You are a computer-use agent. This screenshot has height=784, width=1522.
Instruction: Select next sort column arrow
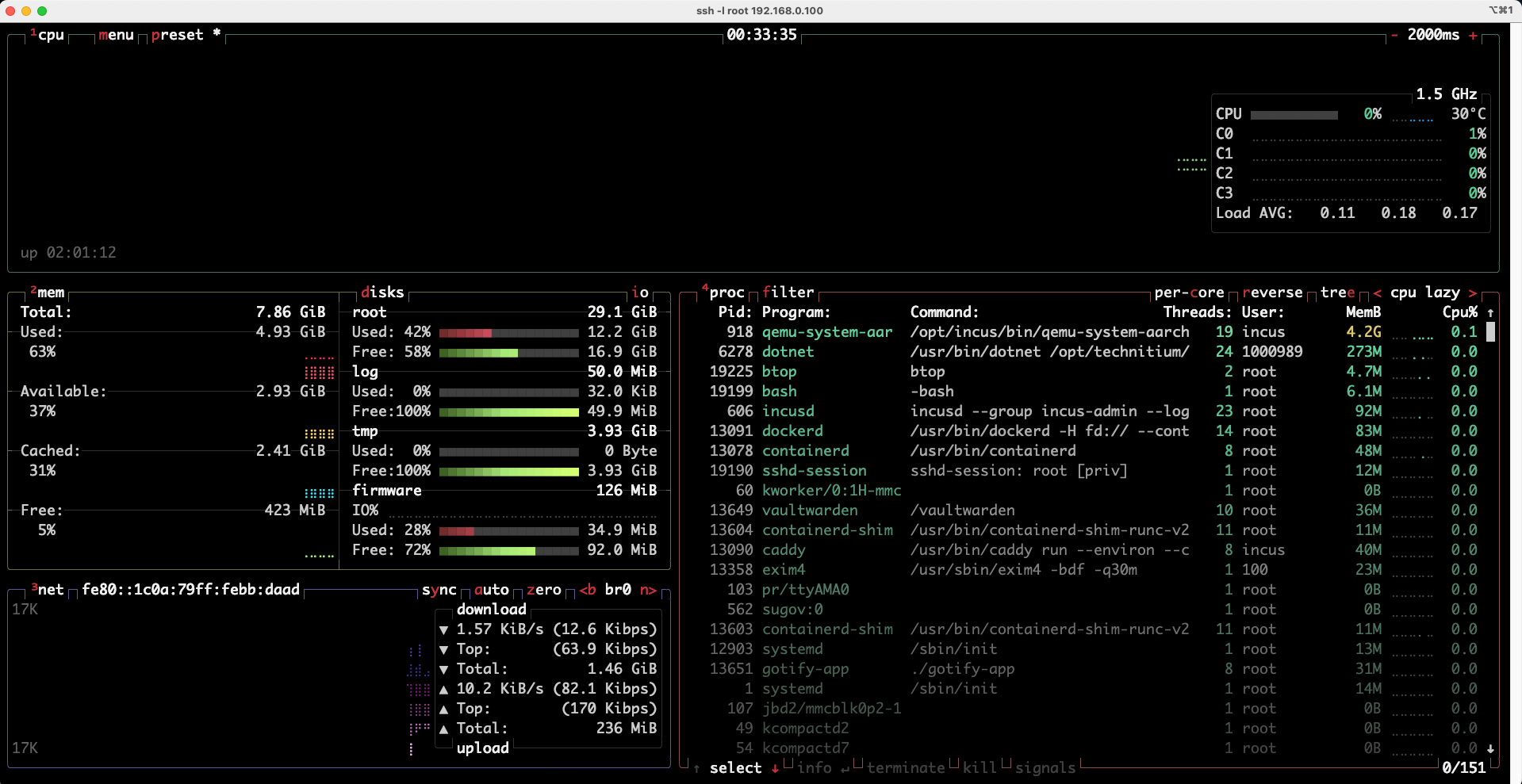tap(1473, 293)
